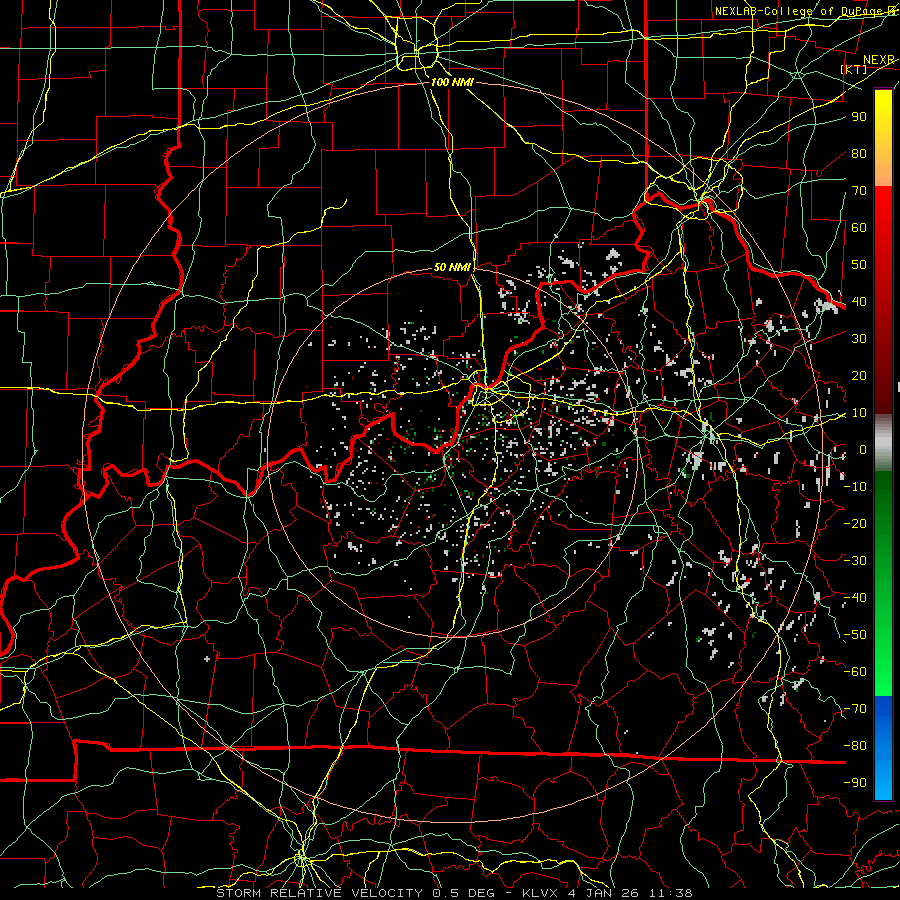900x900 pixels.
Task: Click the -10 knot scale label
Action: (x=855, y=487)
